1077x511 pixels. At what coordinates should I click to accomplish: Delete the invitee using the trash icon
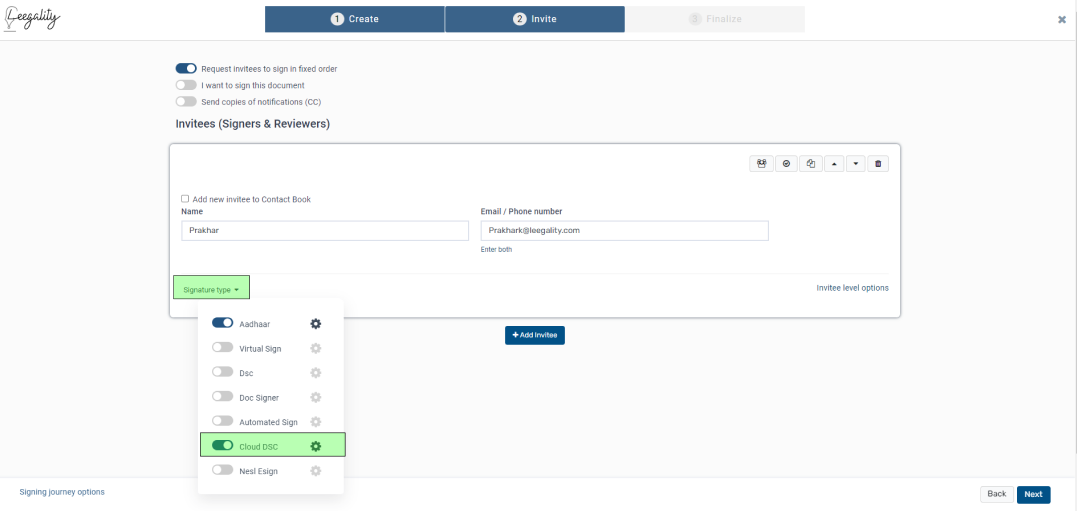pos(878,163)
